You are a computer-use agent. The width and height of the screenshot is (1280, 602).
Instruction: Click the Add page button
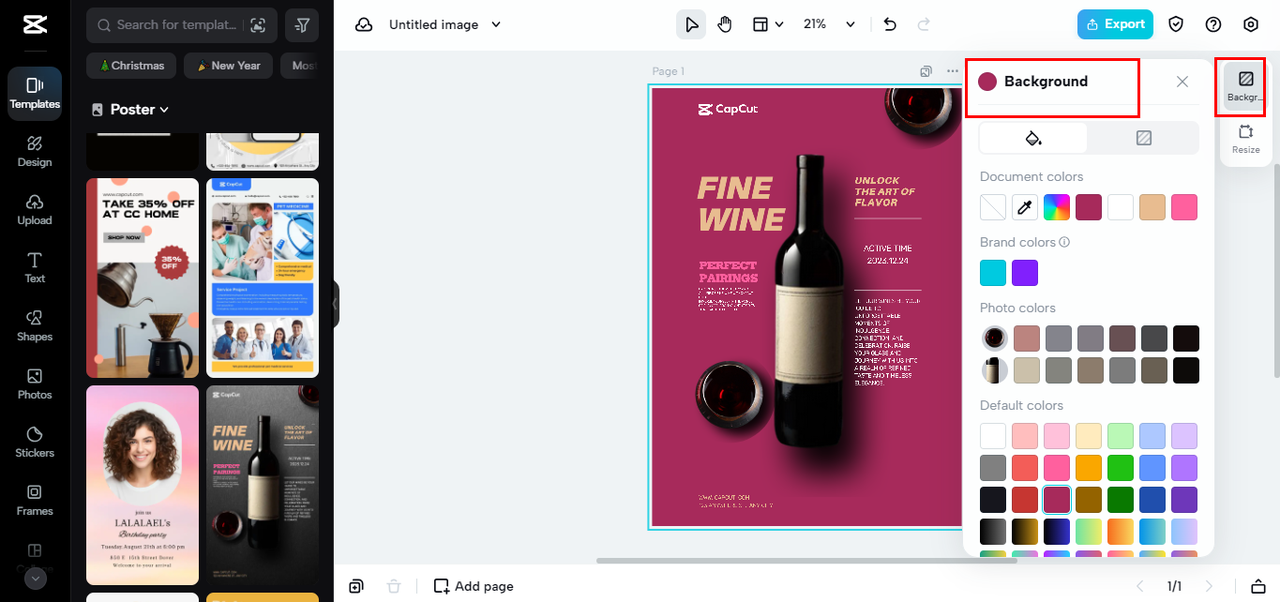pos(474,586)
